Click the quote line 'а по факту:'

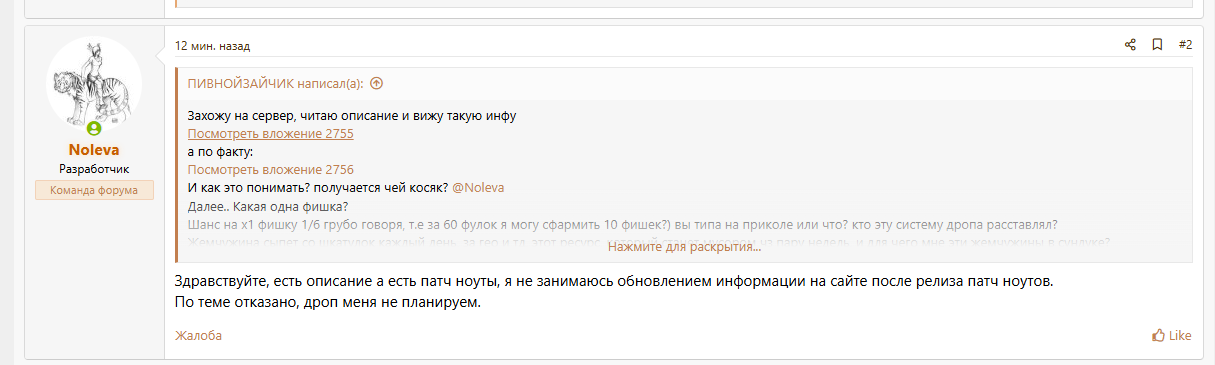[x=221, y=152]
